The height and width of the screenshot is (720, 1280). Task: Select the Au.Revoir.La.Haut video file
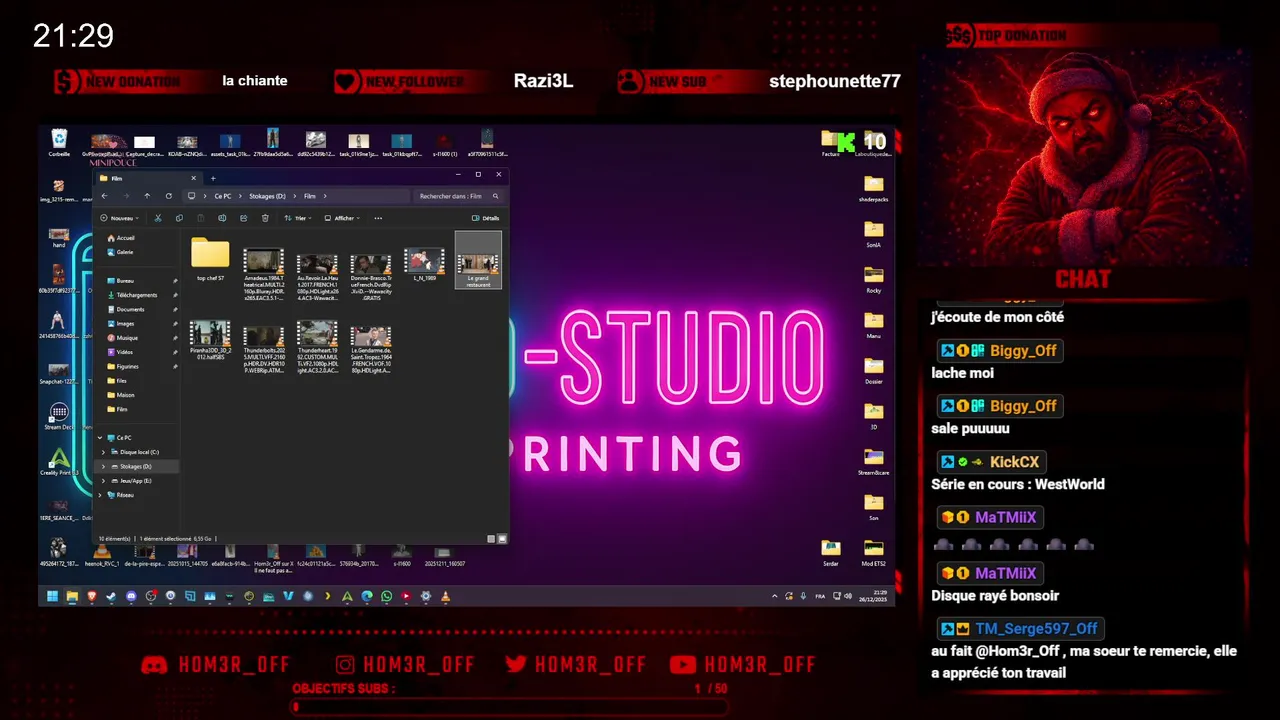317,275
